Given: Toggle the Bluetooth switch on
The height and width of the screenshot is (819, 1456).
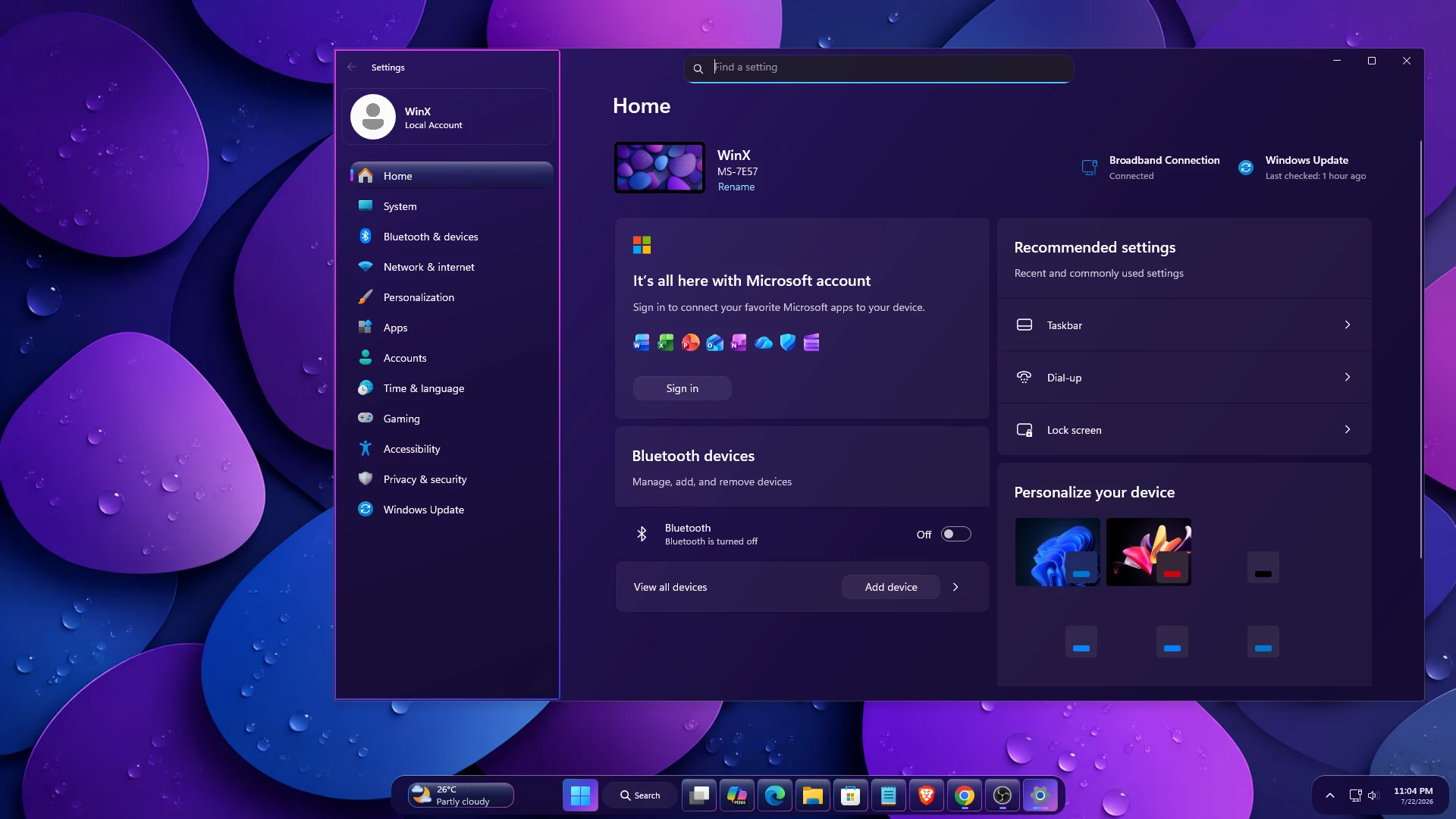Looking at the screenshot, I should click(x=955, y=534).
